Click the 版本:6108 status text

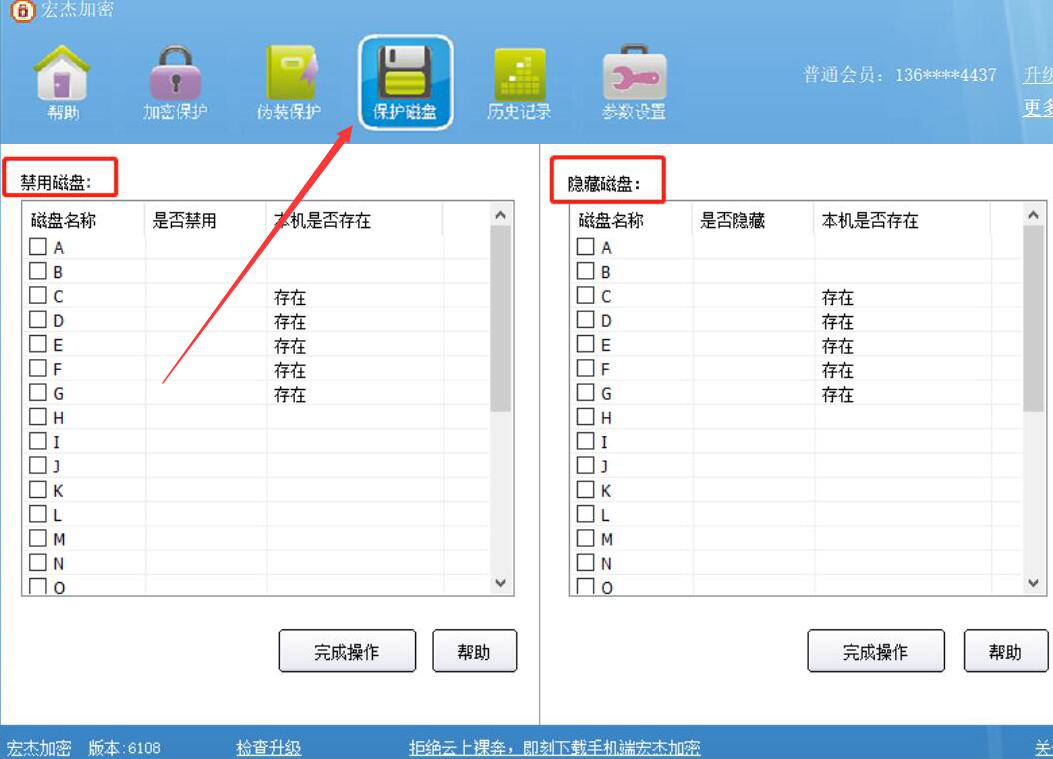(x=124, y=748)
